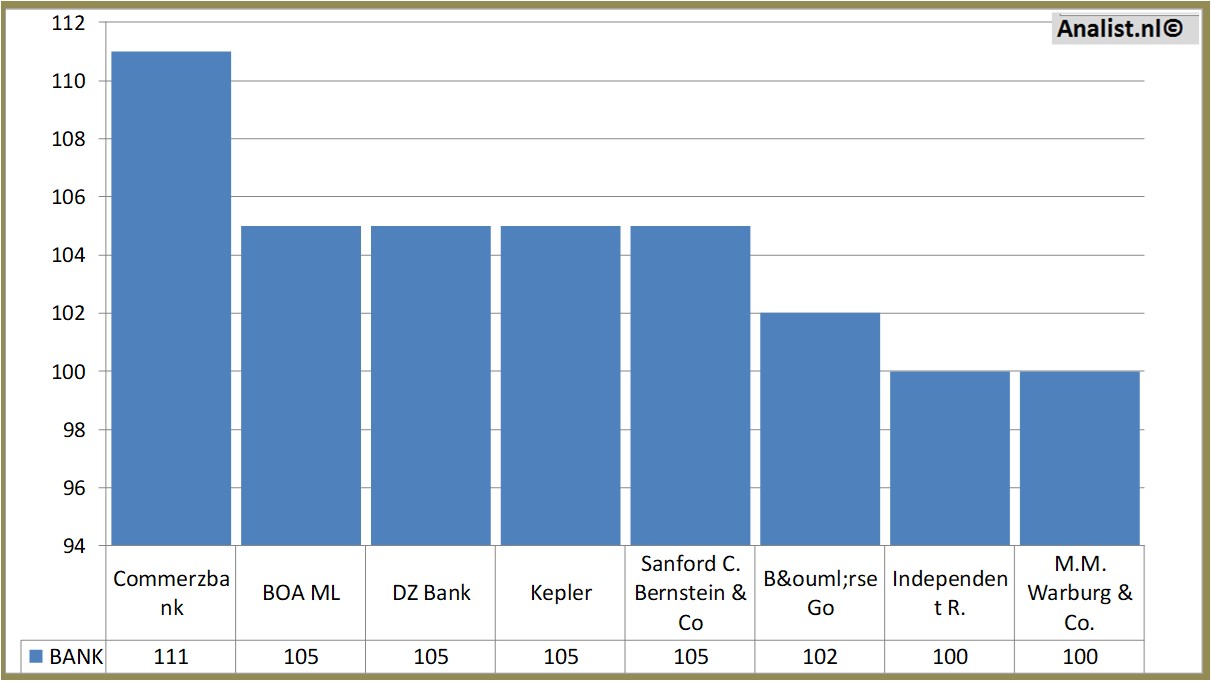This screenshot has height=681, width=1211.
Task: Select the B&ouml;rse Go bar
Action: pos(820,429)
